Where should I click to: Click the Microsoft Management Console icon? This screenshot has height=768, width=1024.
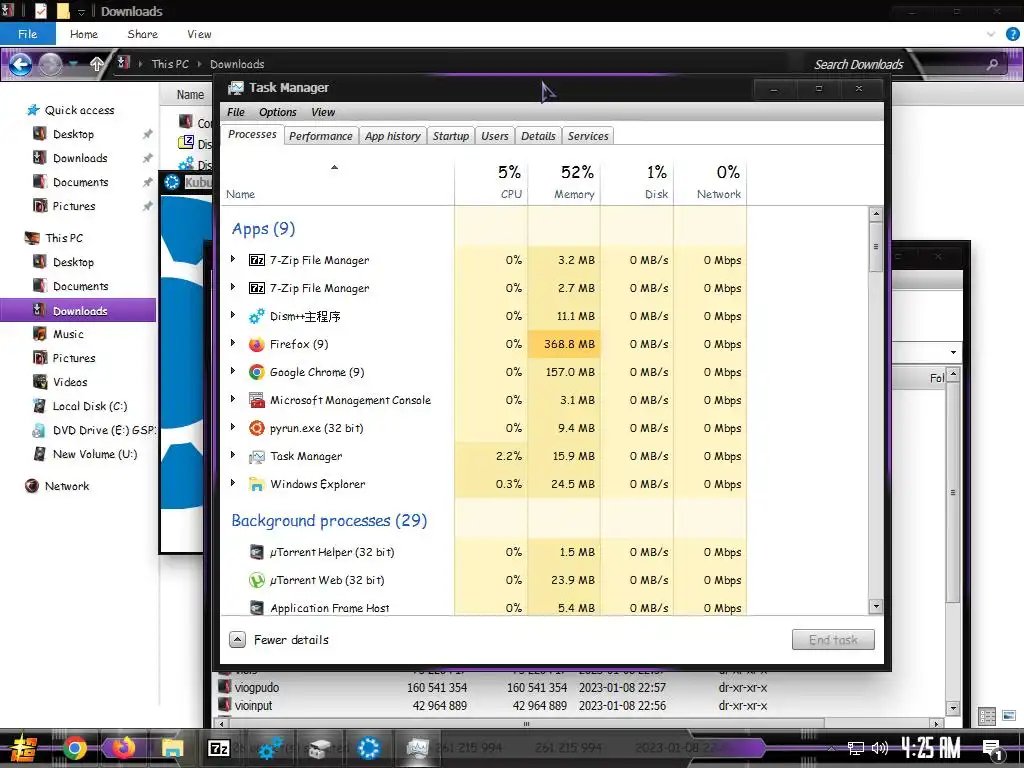click(257, 400)
